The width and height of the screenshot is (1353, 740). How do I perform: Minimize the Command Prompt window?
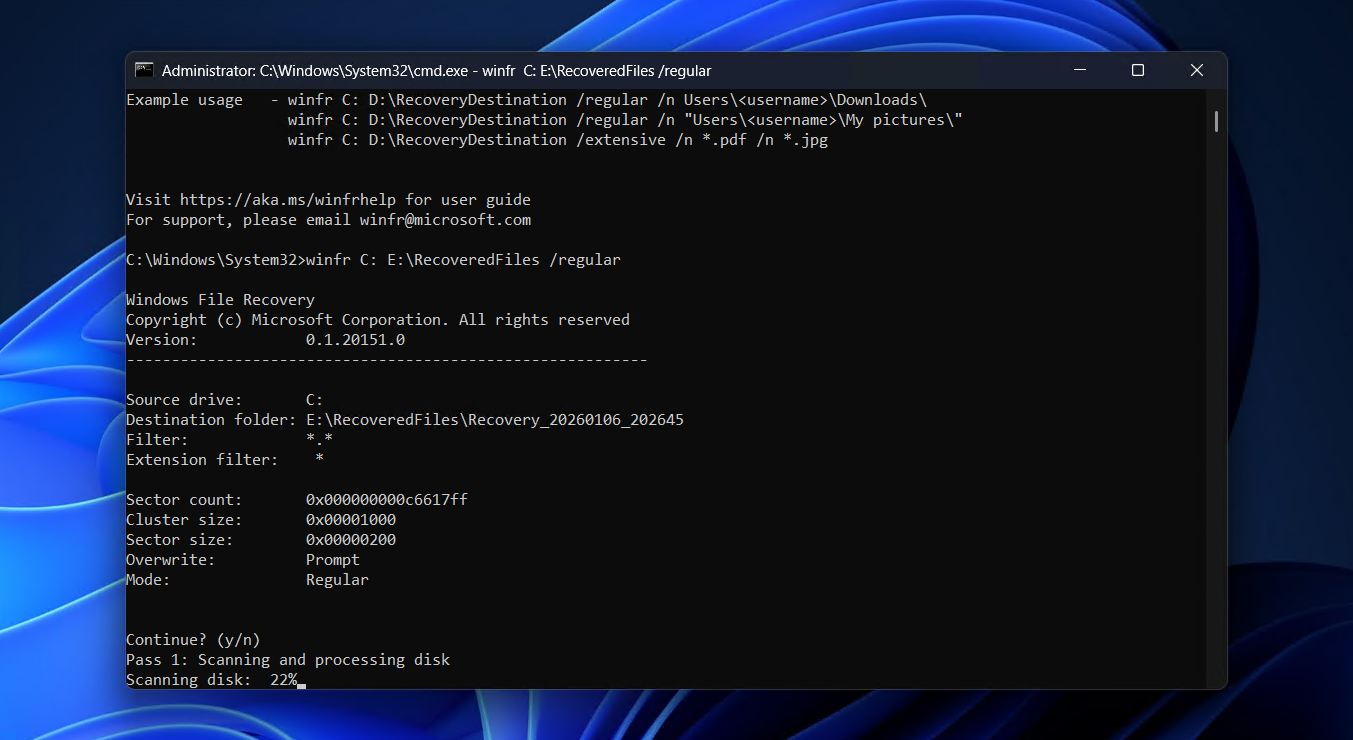pyautogui.click(x=1078, y=70)
